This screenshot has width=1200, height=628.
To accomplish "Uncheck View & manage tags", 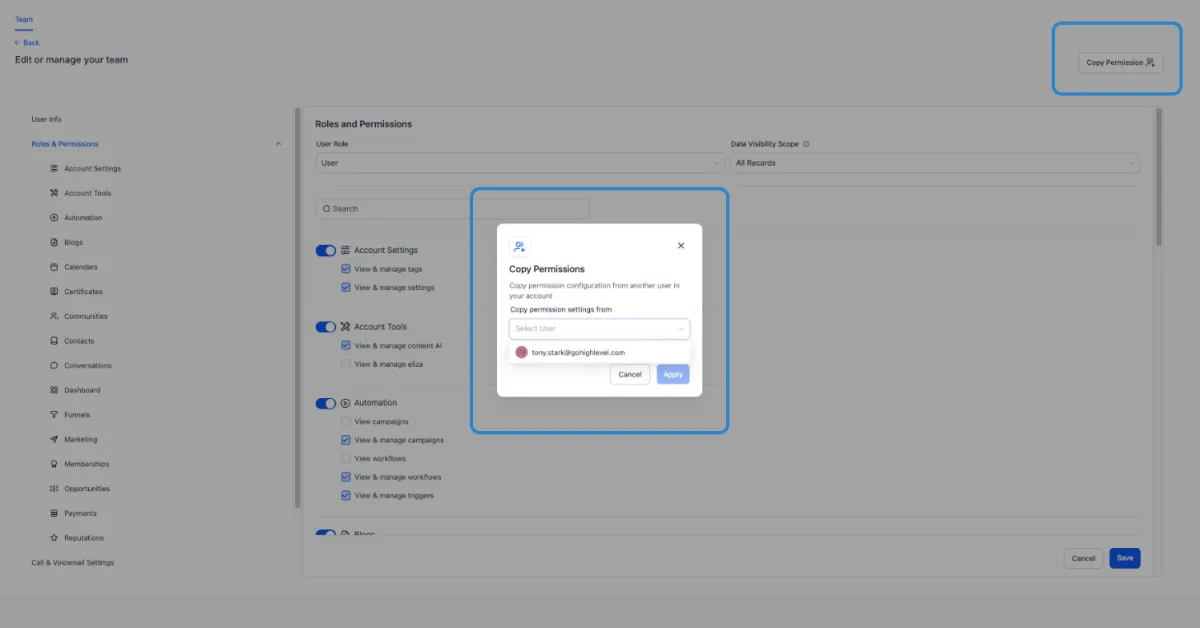I will [346, 269].
